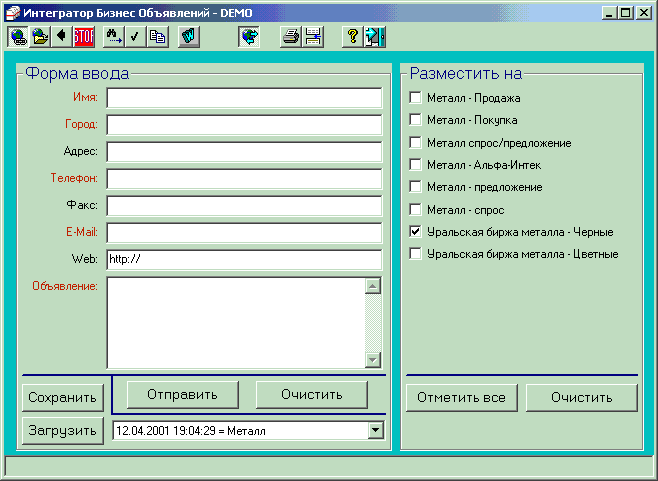Open the saved entries dropdown arrow
This screenshot has width=658, height=481.
click(x=376, y=430)
